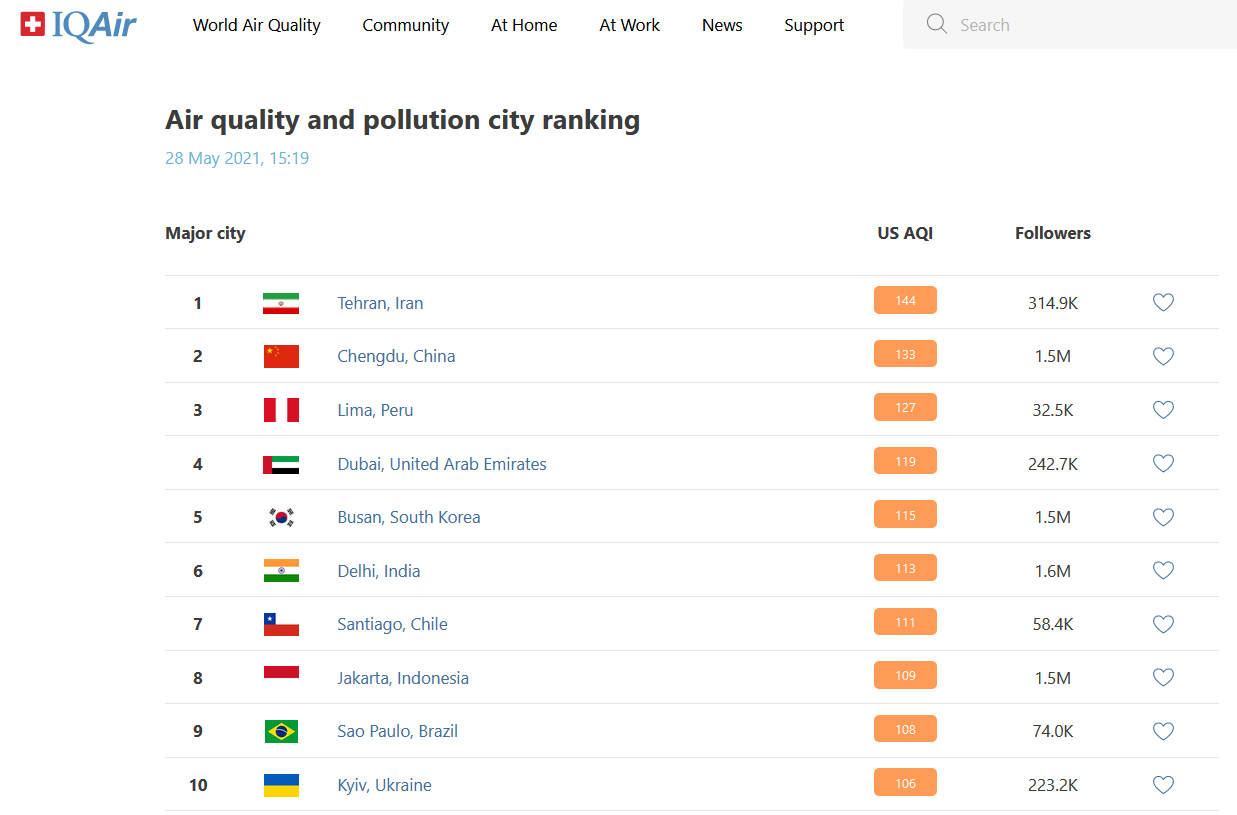Toggle favorite heart for Delhi, India

pos(1162,570)
